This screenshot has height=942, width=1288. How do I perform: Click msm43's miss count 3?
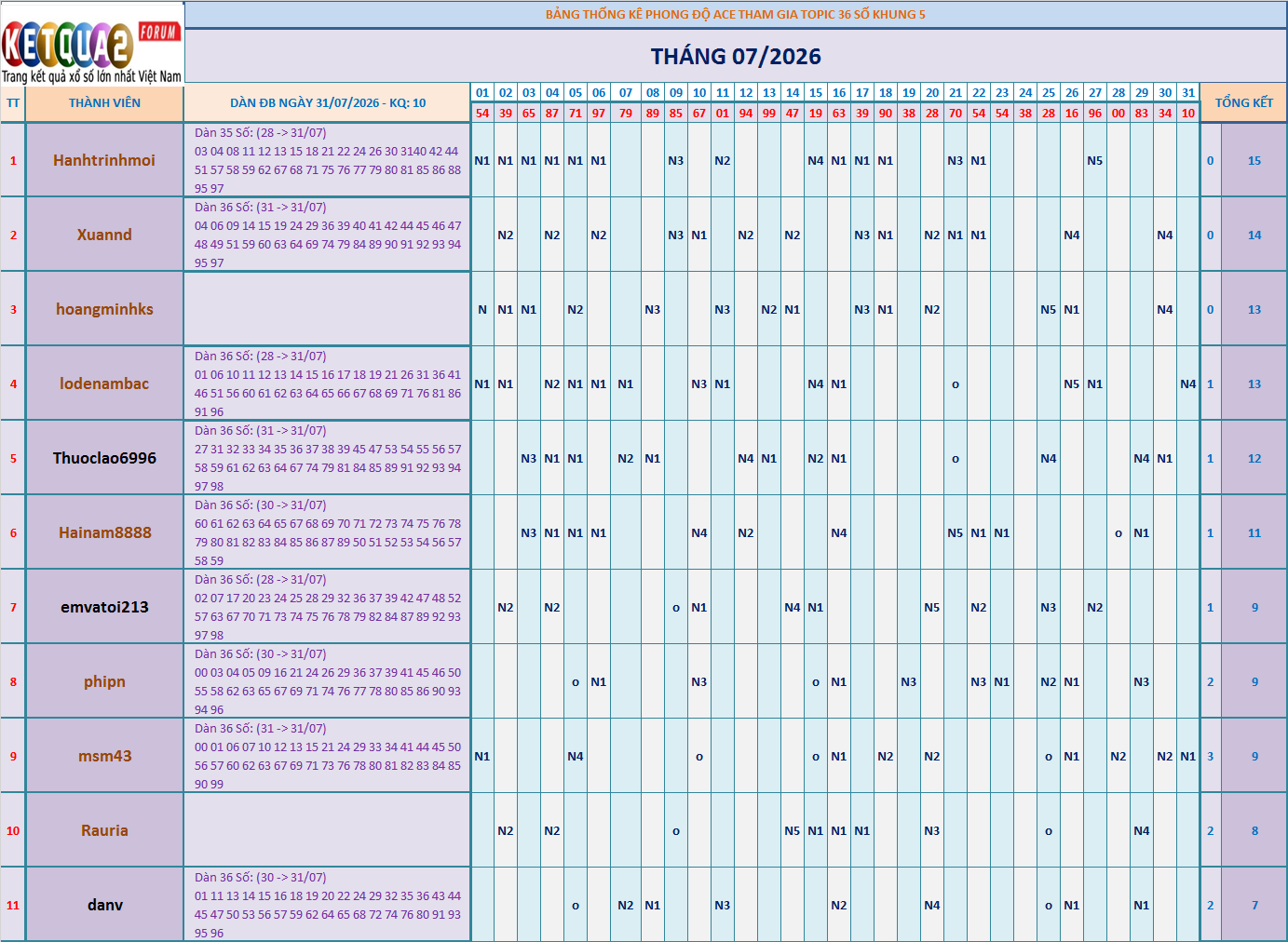[x=1211, y=756]
